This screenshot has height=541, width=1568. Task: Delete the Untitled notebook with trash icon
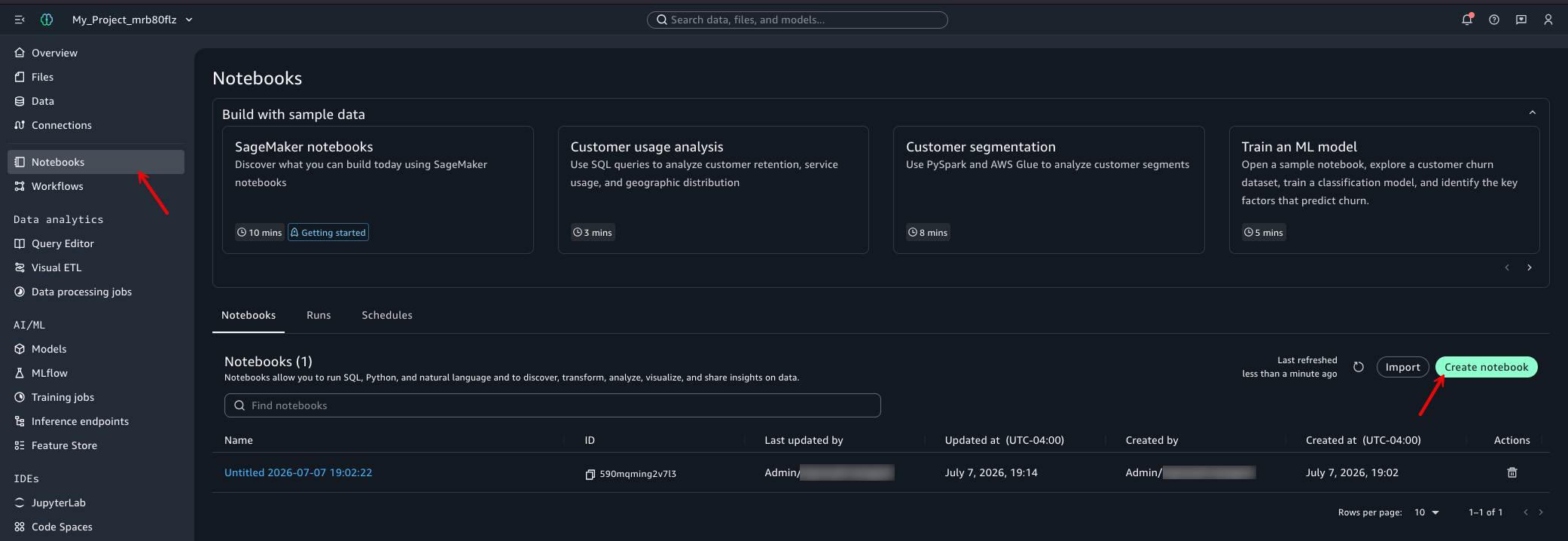[1512, 472]
